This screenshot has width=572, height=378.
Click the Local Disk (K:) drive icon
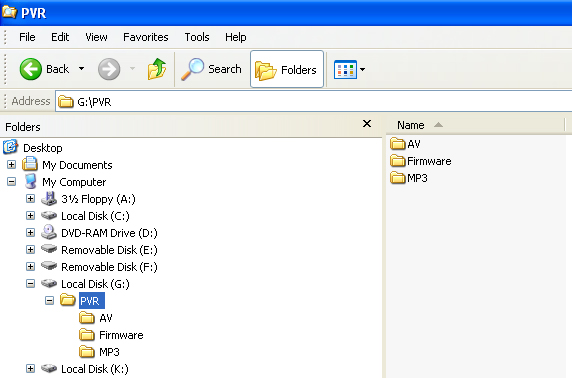[x=49, y=368]
